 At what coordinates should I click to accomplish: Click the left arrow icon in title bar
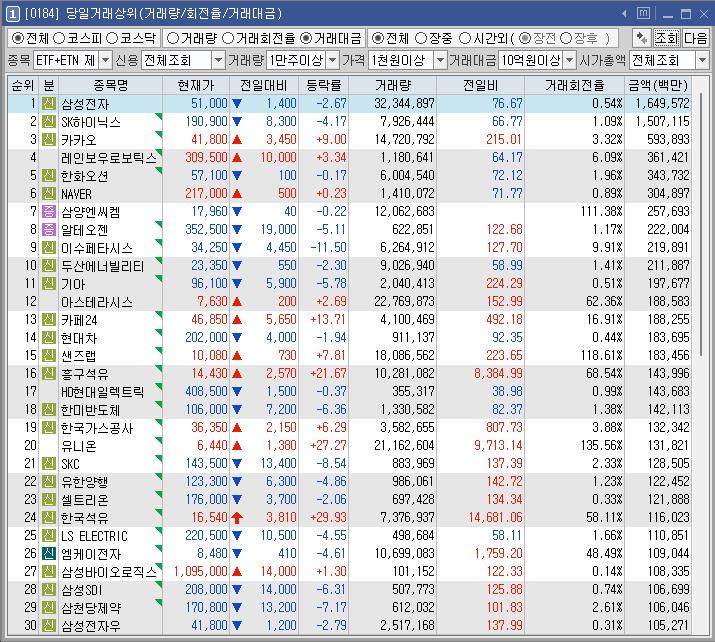click(x=624, y=14)
